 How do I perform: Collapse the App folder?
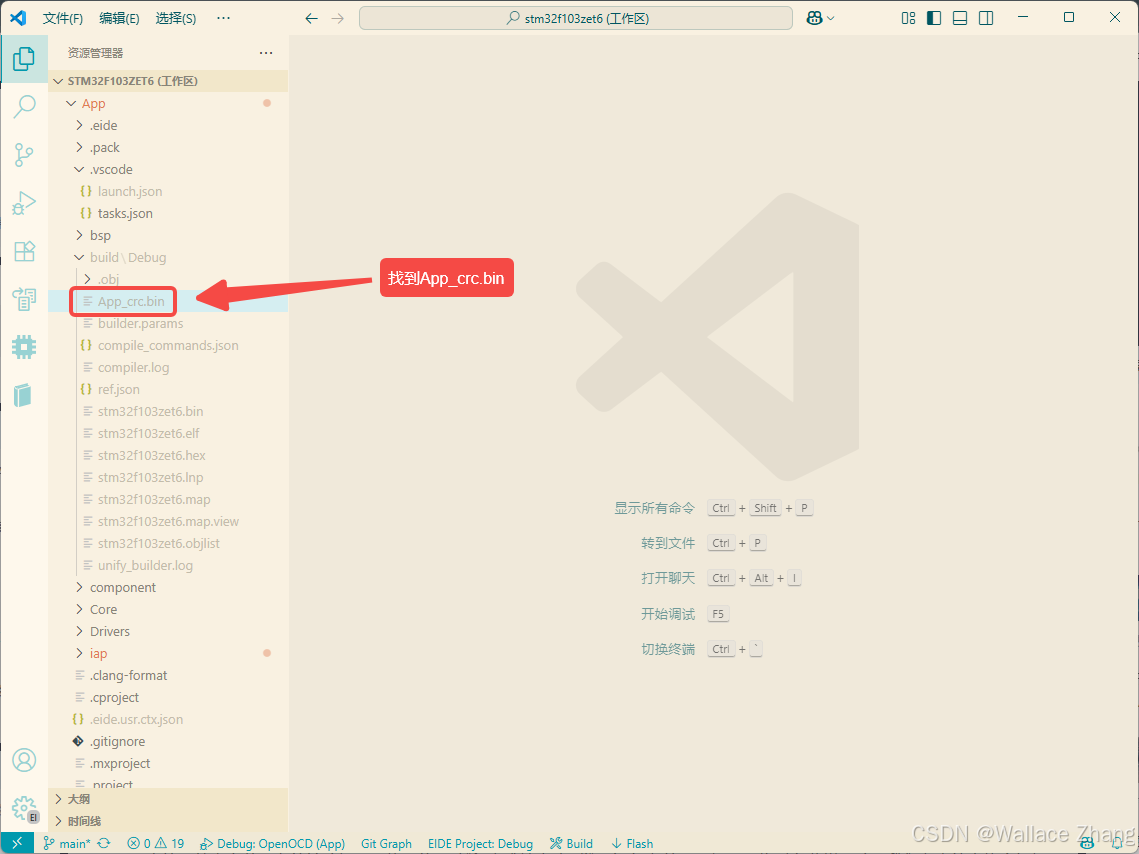click(x=169, y=103)
